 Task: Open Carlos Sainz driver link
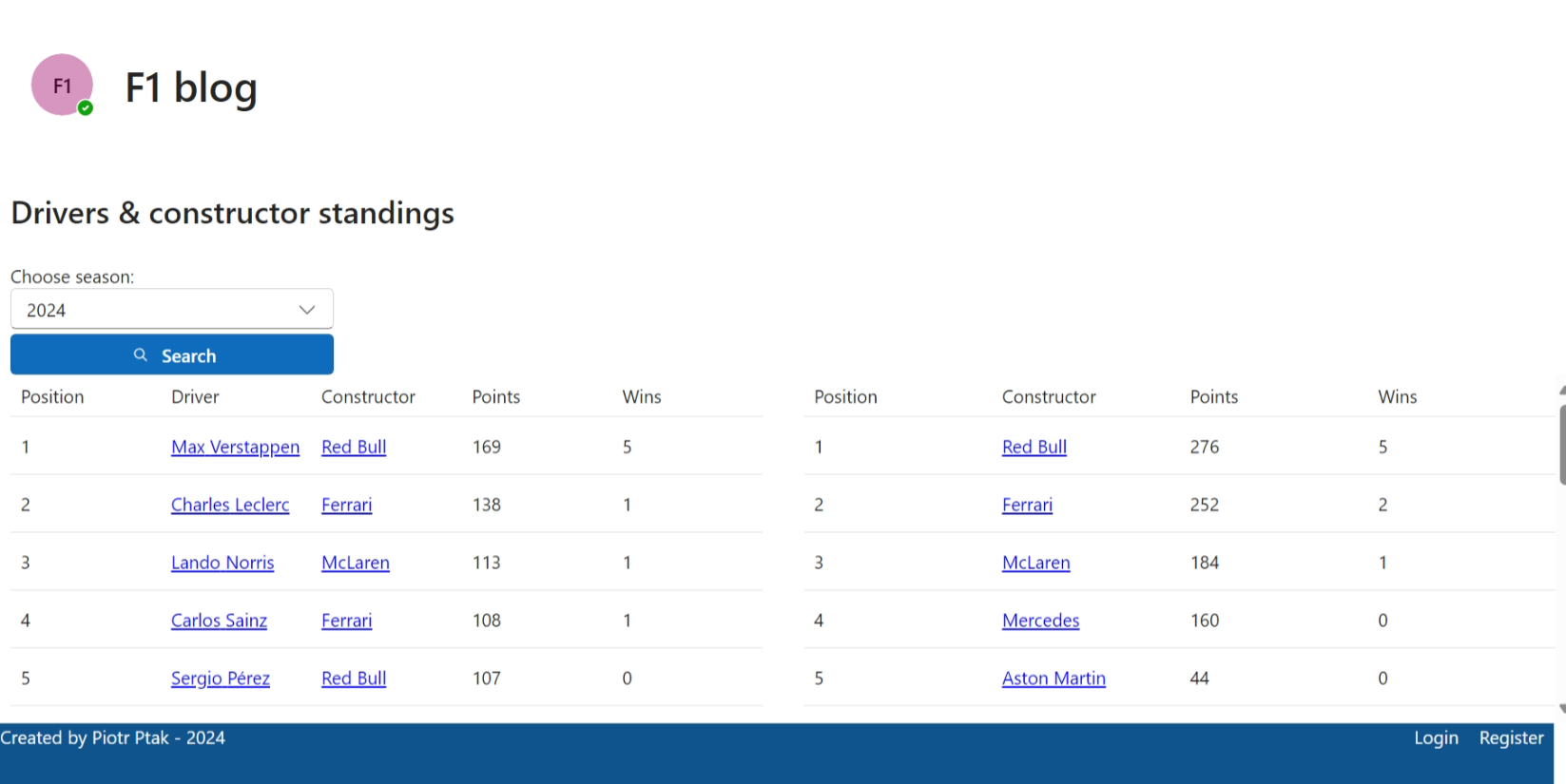(219, 621)
